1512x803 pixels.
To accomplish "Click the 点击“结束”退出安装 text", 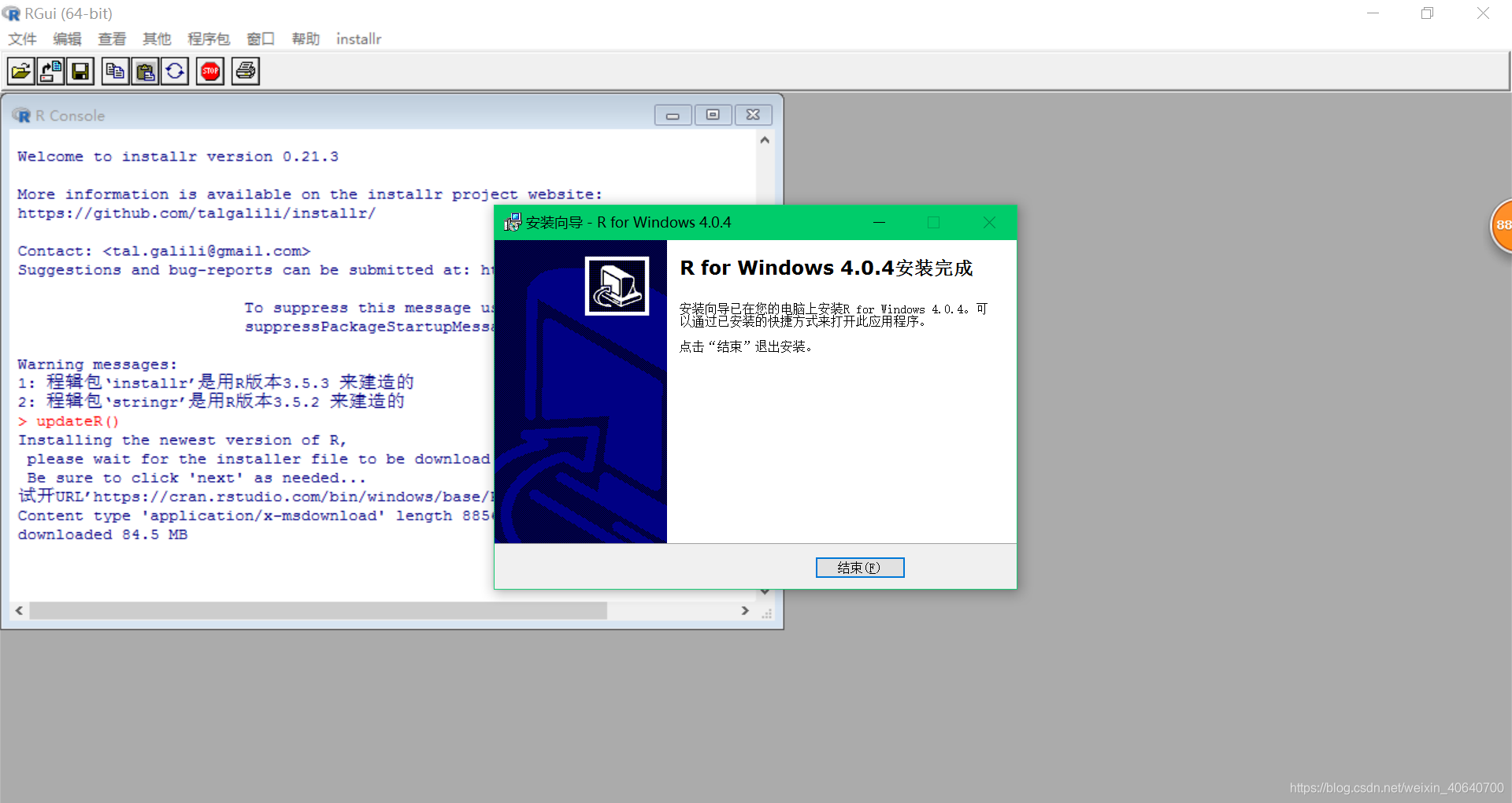I will pyautogui.click(x=747, y=347).
